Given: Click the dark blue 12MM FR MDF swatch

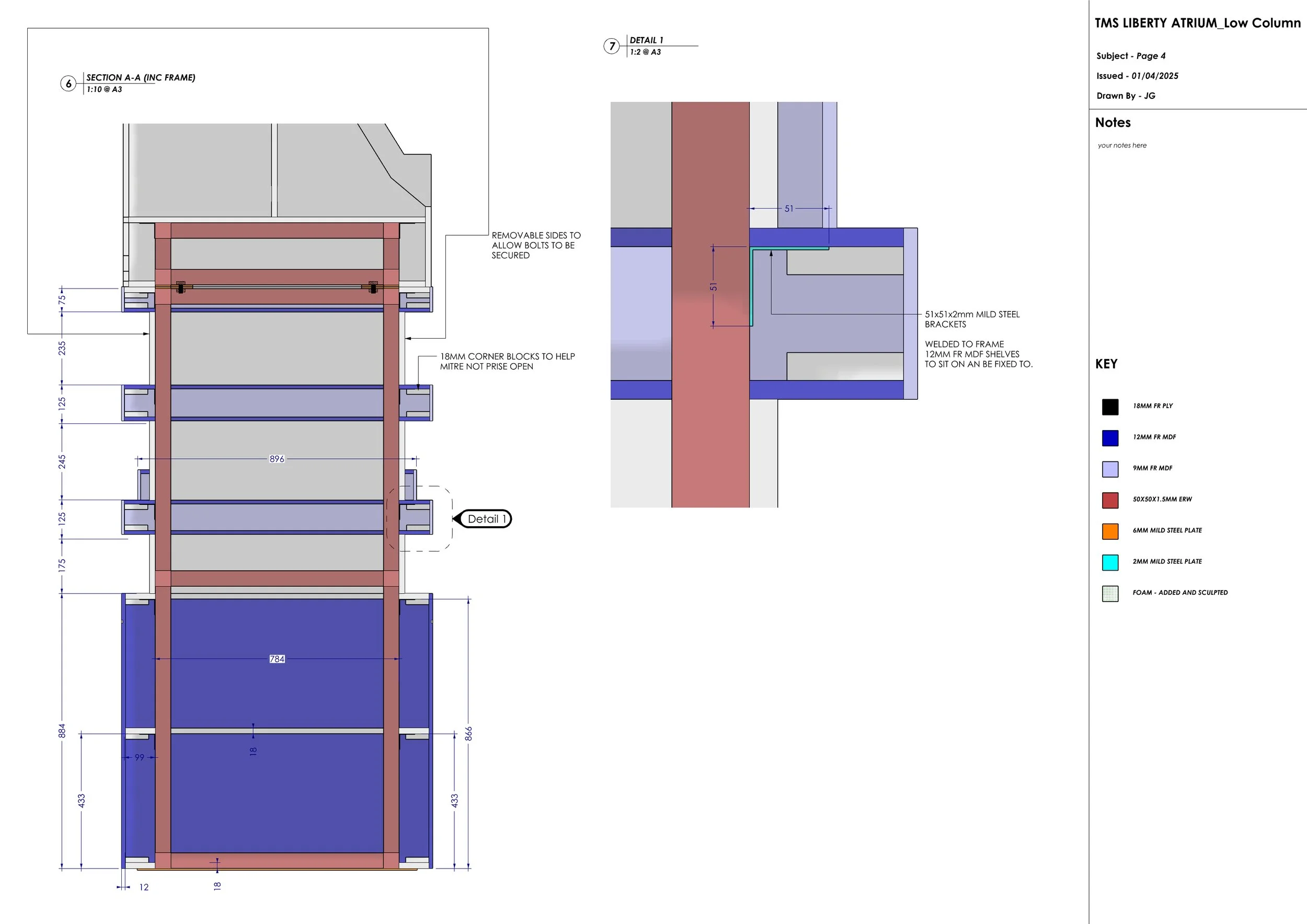Looking at the screenshot, I should (1110, 438).
